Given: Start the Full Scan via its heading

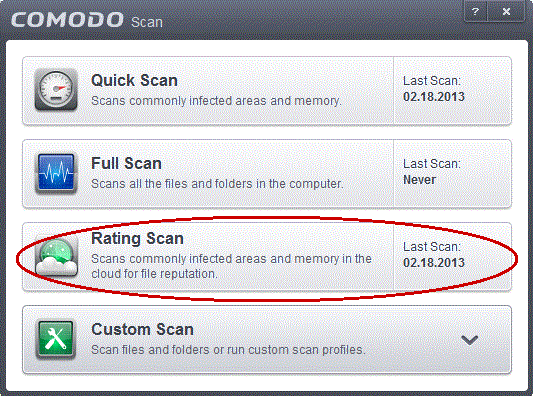Looking at the screenshot, I should click(x=126, y=163).
